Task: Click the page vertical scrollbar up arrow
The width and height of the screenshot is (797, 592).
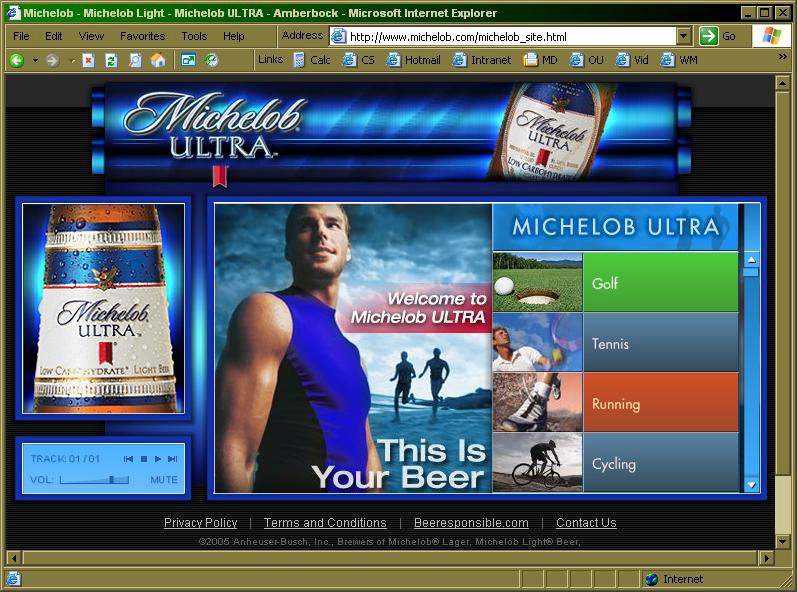Action: click(782, 82)
